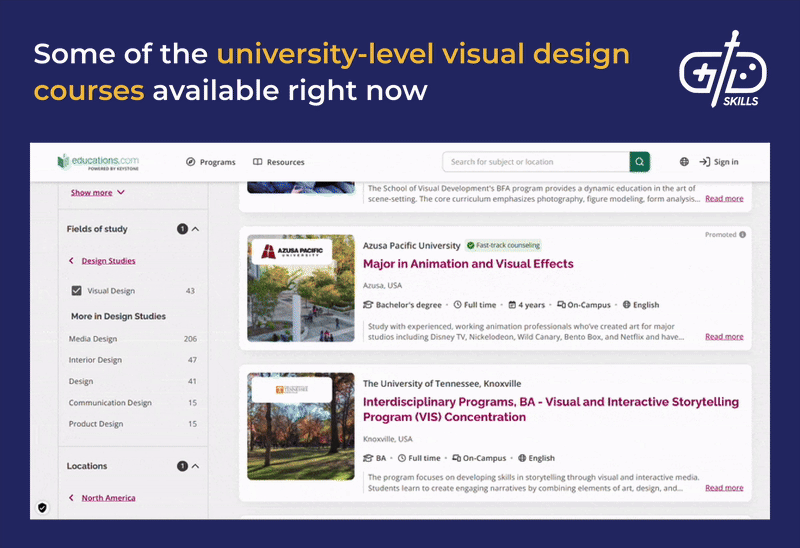Go back to Design Studies
The height and width of the screenshot is (548, 800).
click(x=108, y=261)
